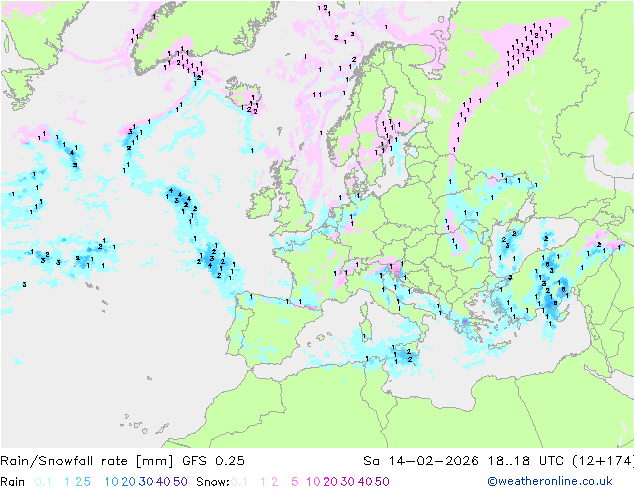Select the Rain legend value 50
Screen dimensions: 634x490
[180, 482]
